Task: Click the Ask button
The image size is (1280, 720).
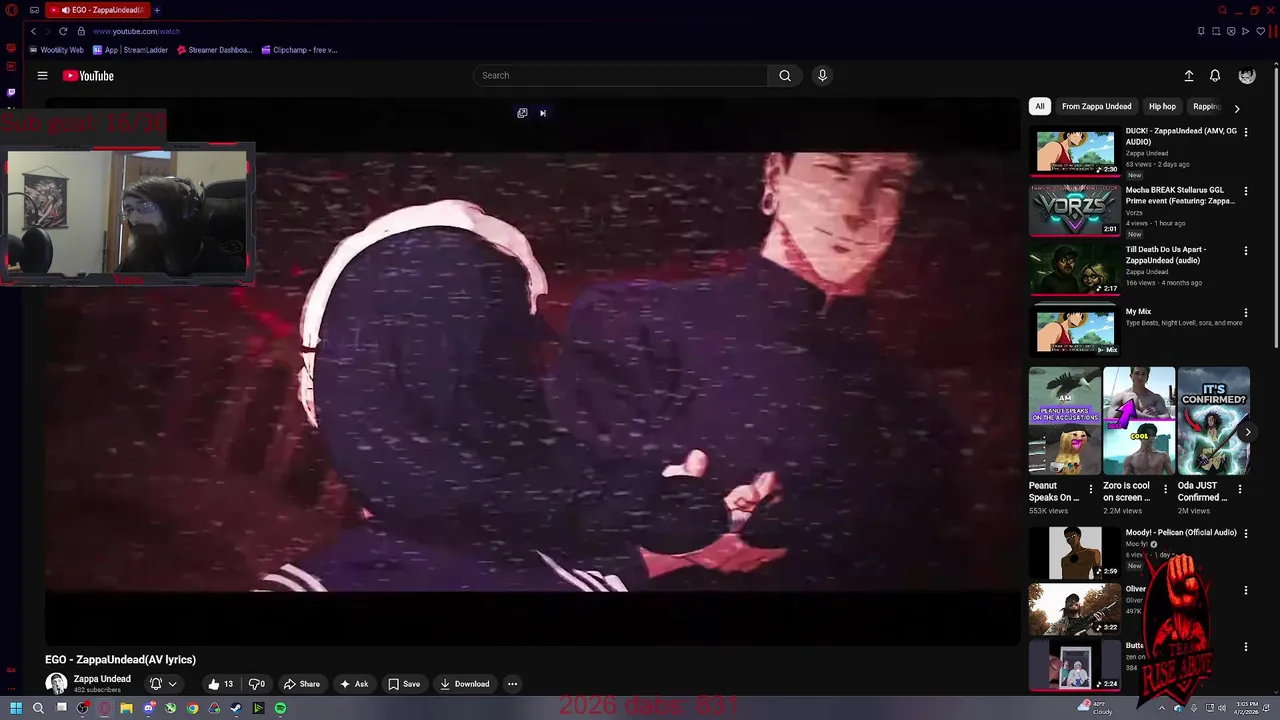Action: 354,684
